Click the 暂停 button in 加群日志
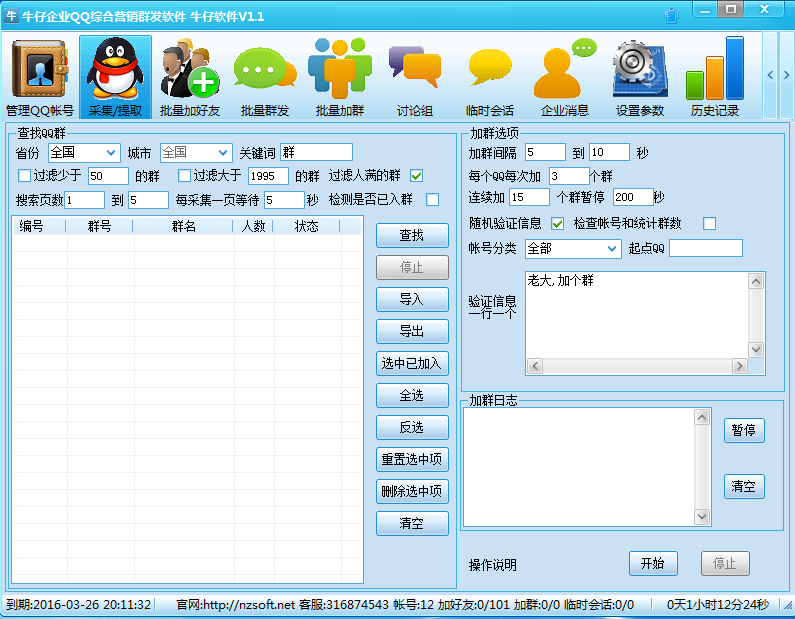The height and width of the screenshot is (619, 795). pos(744,430)
